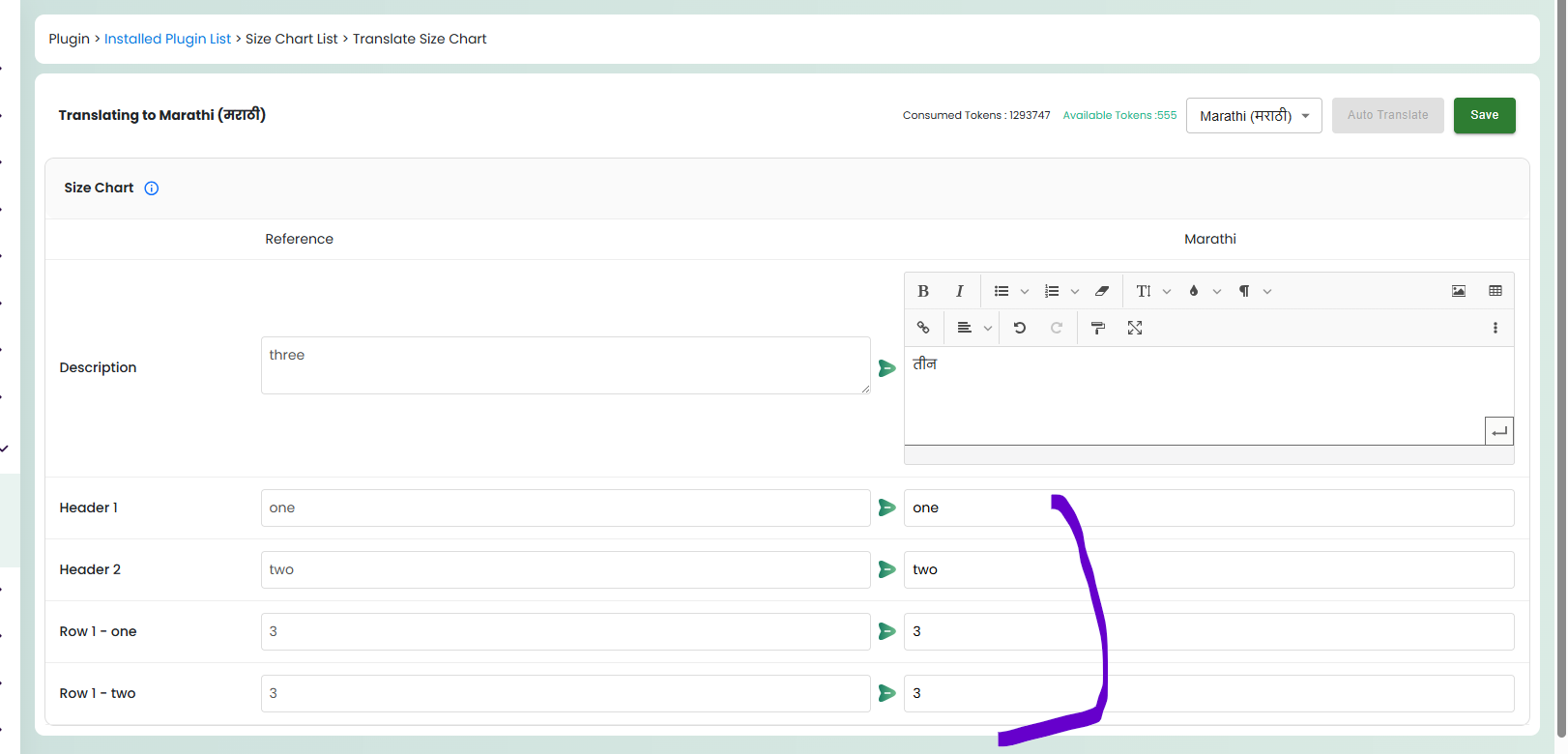The image size is (1568, 754).
Task: Toggle fullscreen editor mode
Action: [1135, 328]
